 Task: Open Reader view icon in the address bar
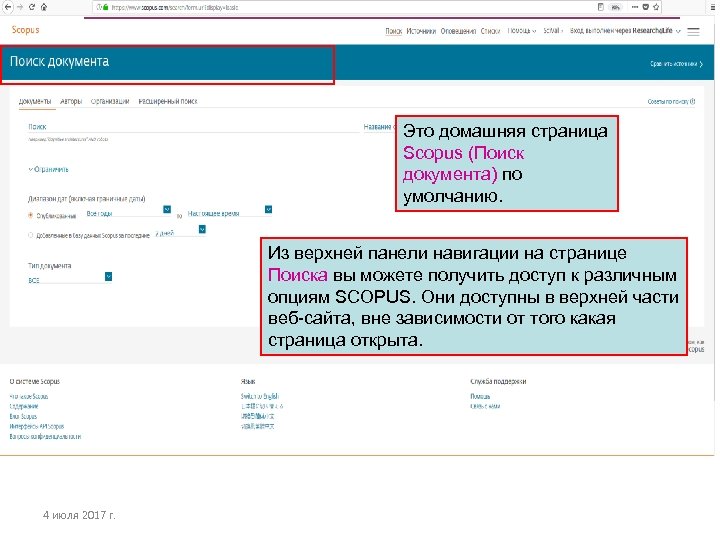pyautogui.click(x=601, y=7)
